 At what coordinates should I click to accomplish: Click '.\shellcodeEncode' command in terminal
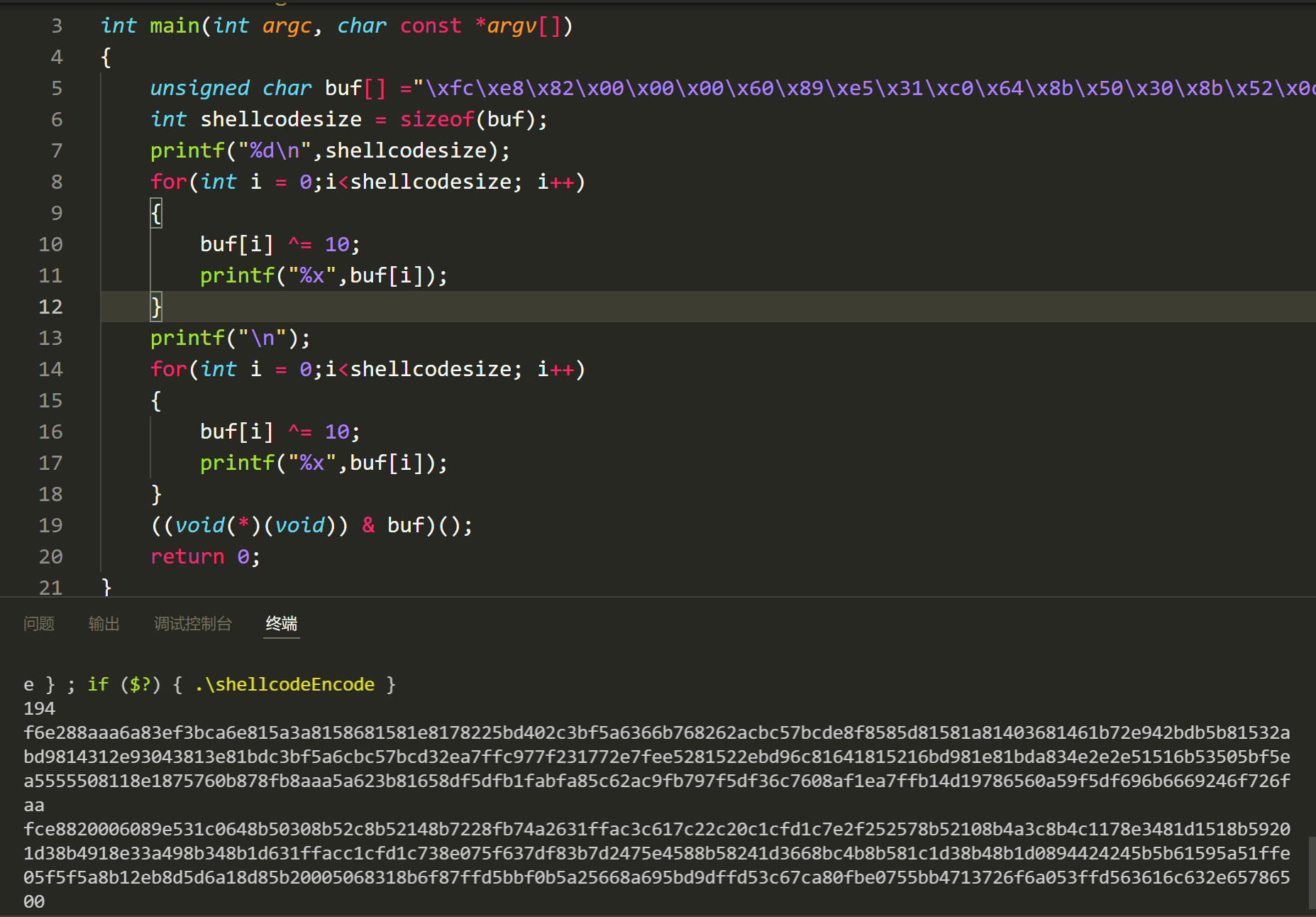click(x=284, y=685)
